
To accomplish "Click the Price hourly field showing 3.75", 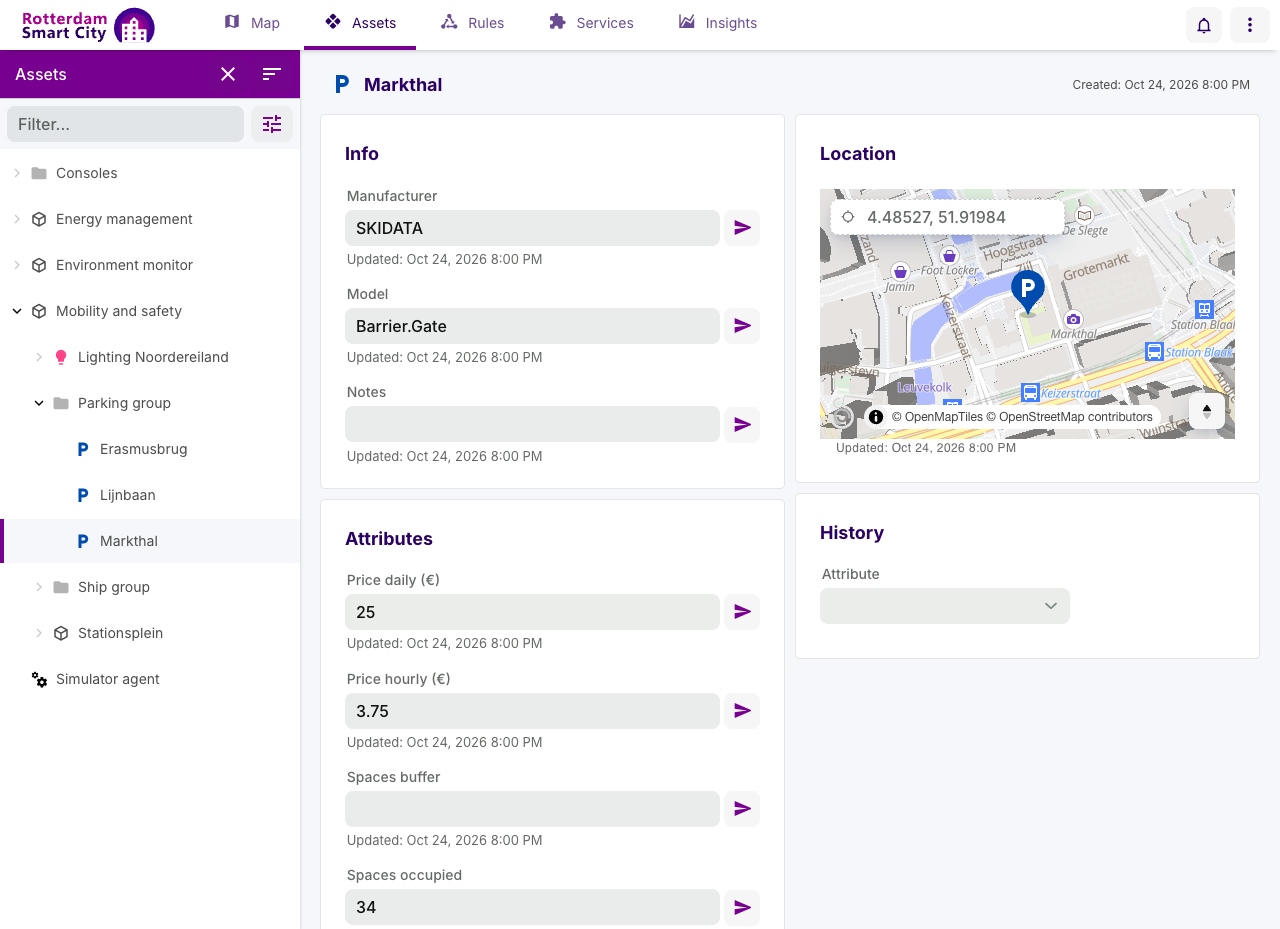I will [532, 711].
